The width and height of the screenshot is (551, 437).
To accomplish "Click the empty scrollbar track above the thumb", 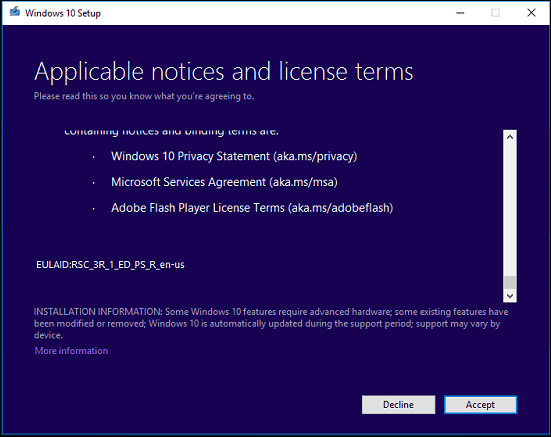I will (x=510, y=210).
